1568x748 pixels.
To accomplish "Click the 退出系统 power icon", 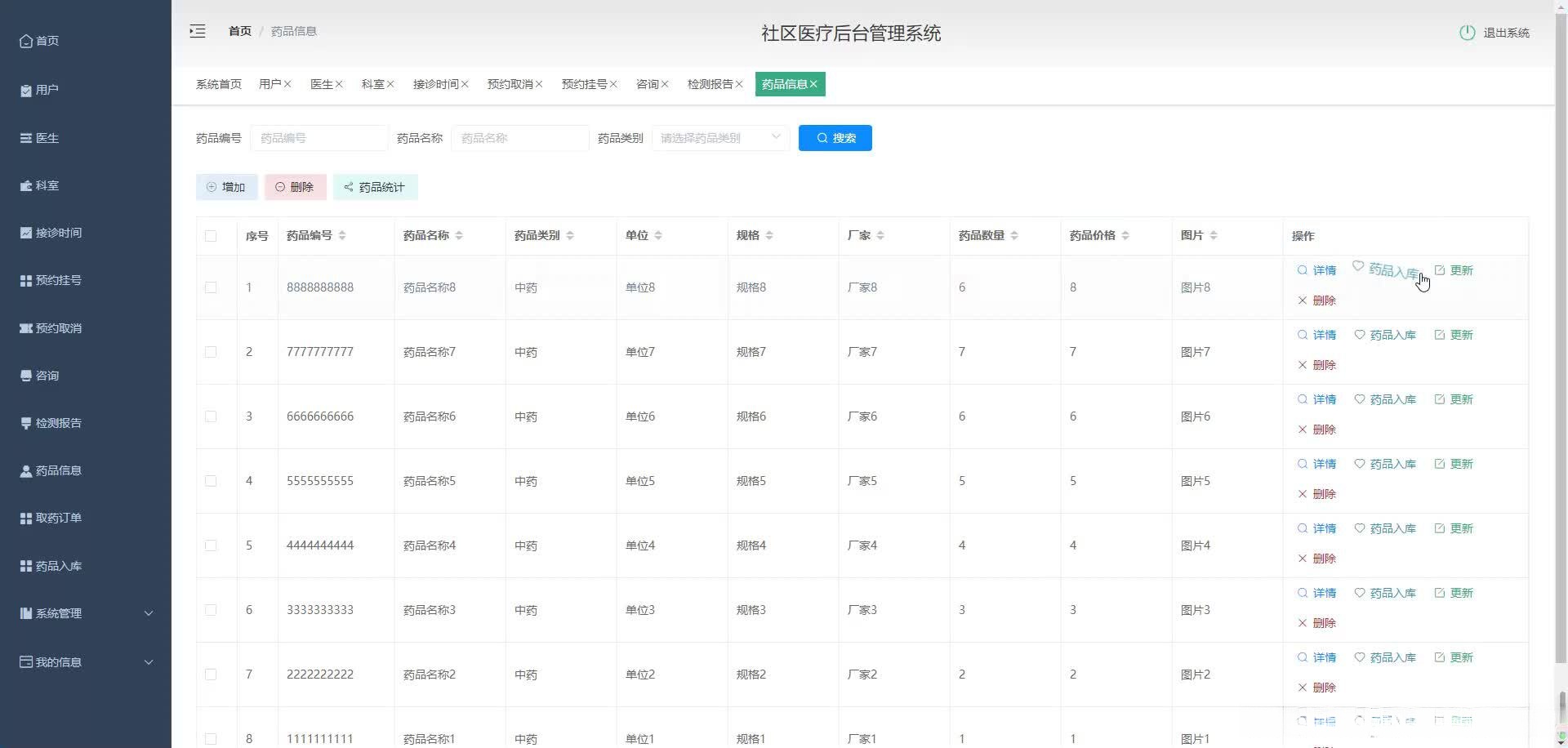I will (x=1467, y=33).
